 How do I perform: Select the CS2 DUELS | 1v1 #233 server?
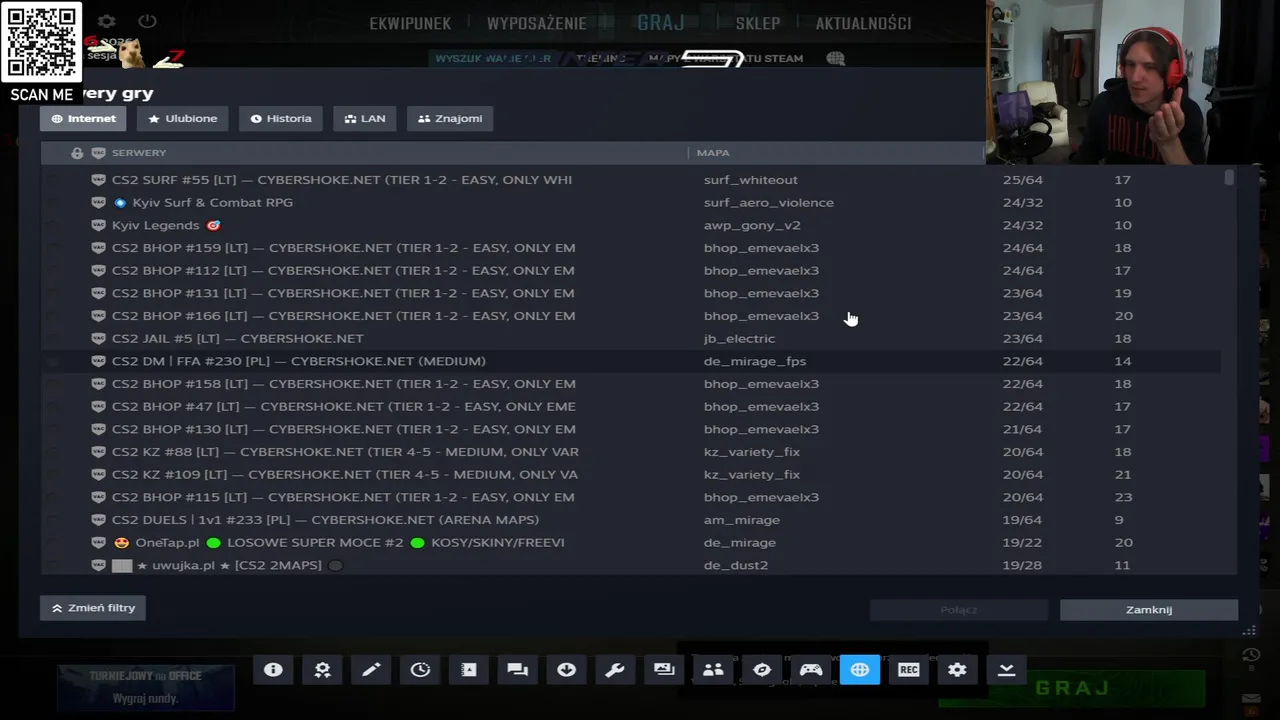630,520
